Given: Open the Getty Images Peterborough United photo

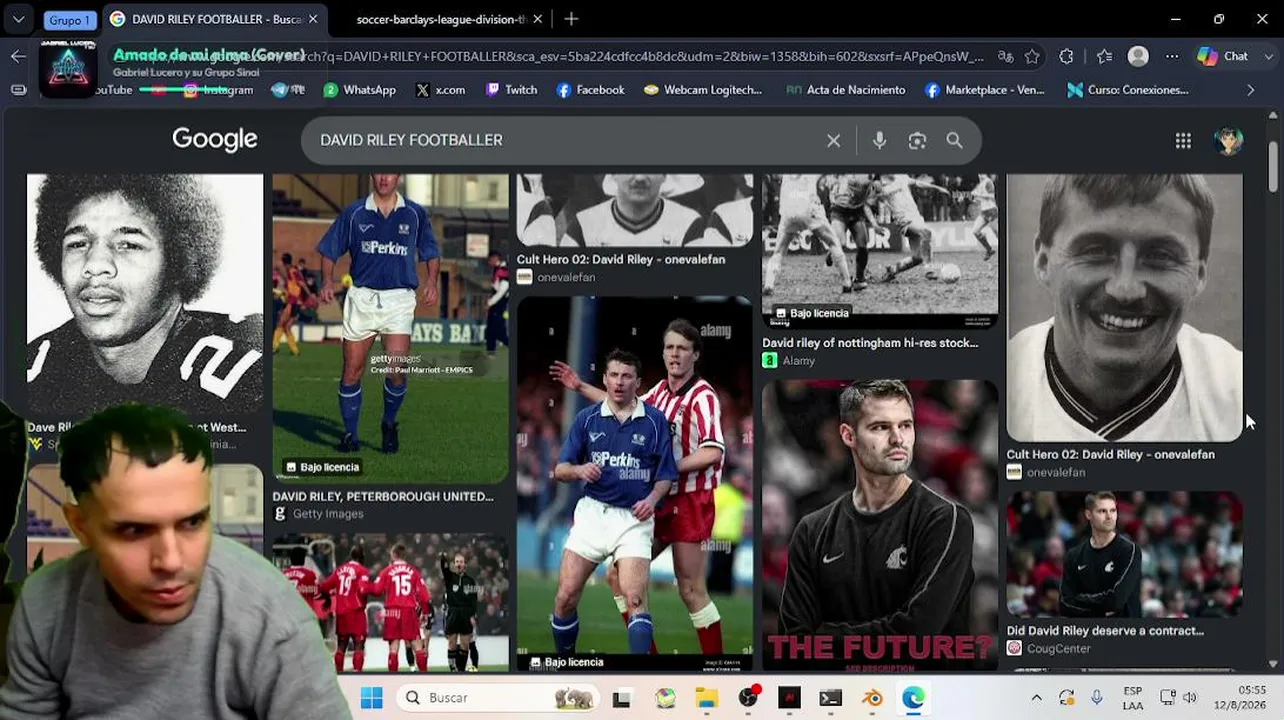Looking at the screenshot, I should pyautogui.click(x=390, y=328).
